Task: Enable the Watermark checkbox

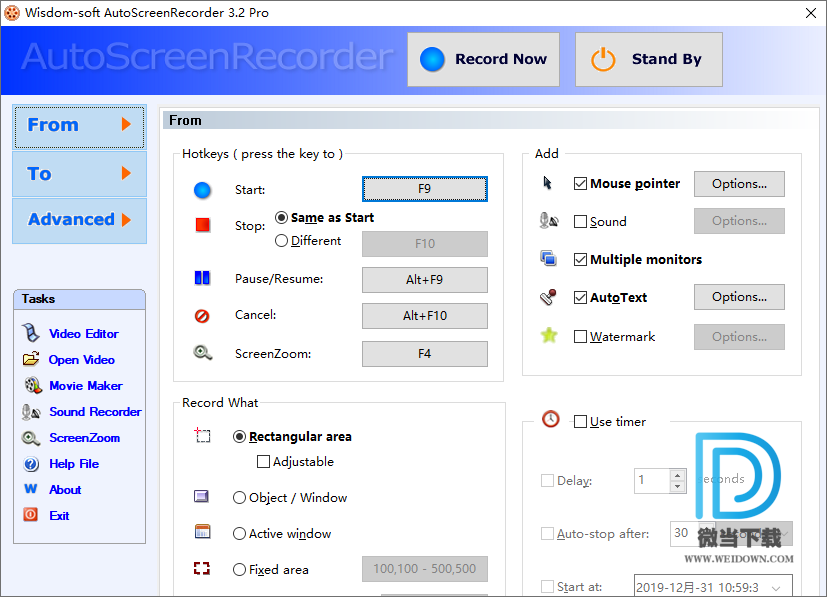Action: (580, 336)
